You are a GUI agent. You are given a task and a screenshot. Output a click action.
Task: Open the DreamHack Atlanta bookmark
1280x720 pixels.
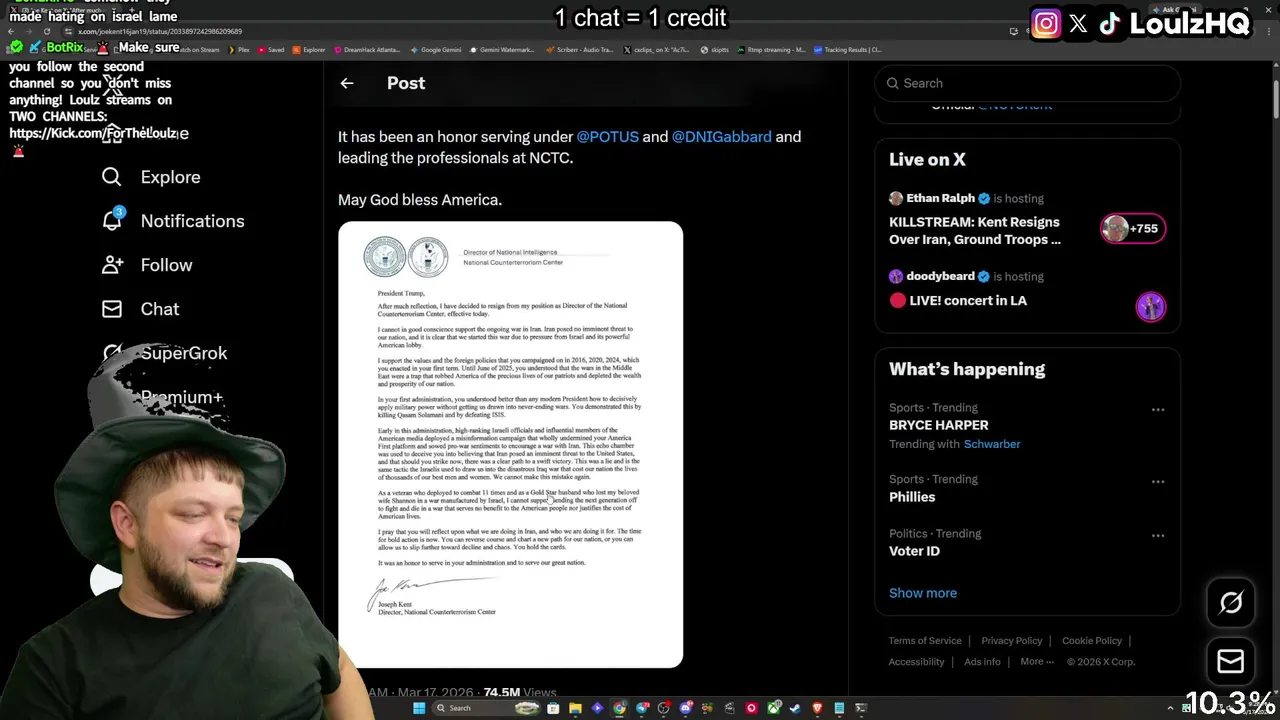tap(369, 50)
